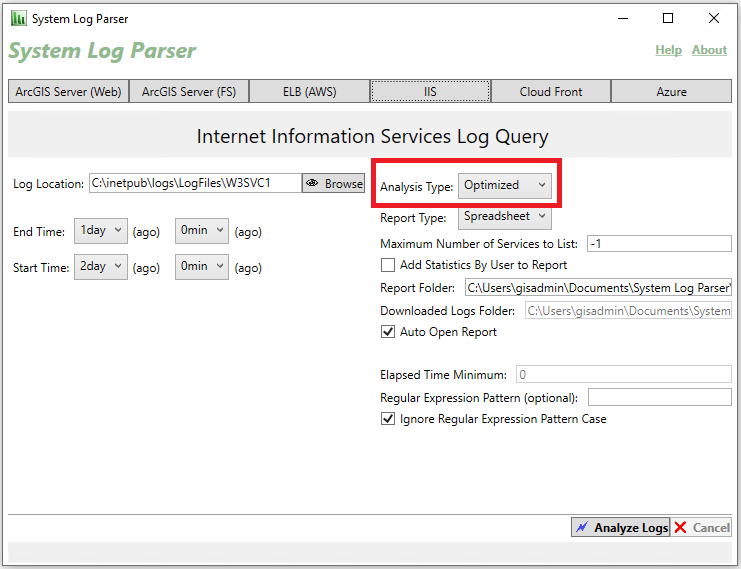Click the eye icon on Browse button

[312, 183]
